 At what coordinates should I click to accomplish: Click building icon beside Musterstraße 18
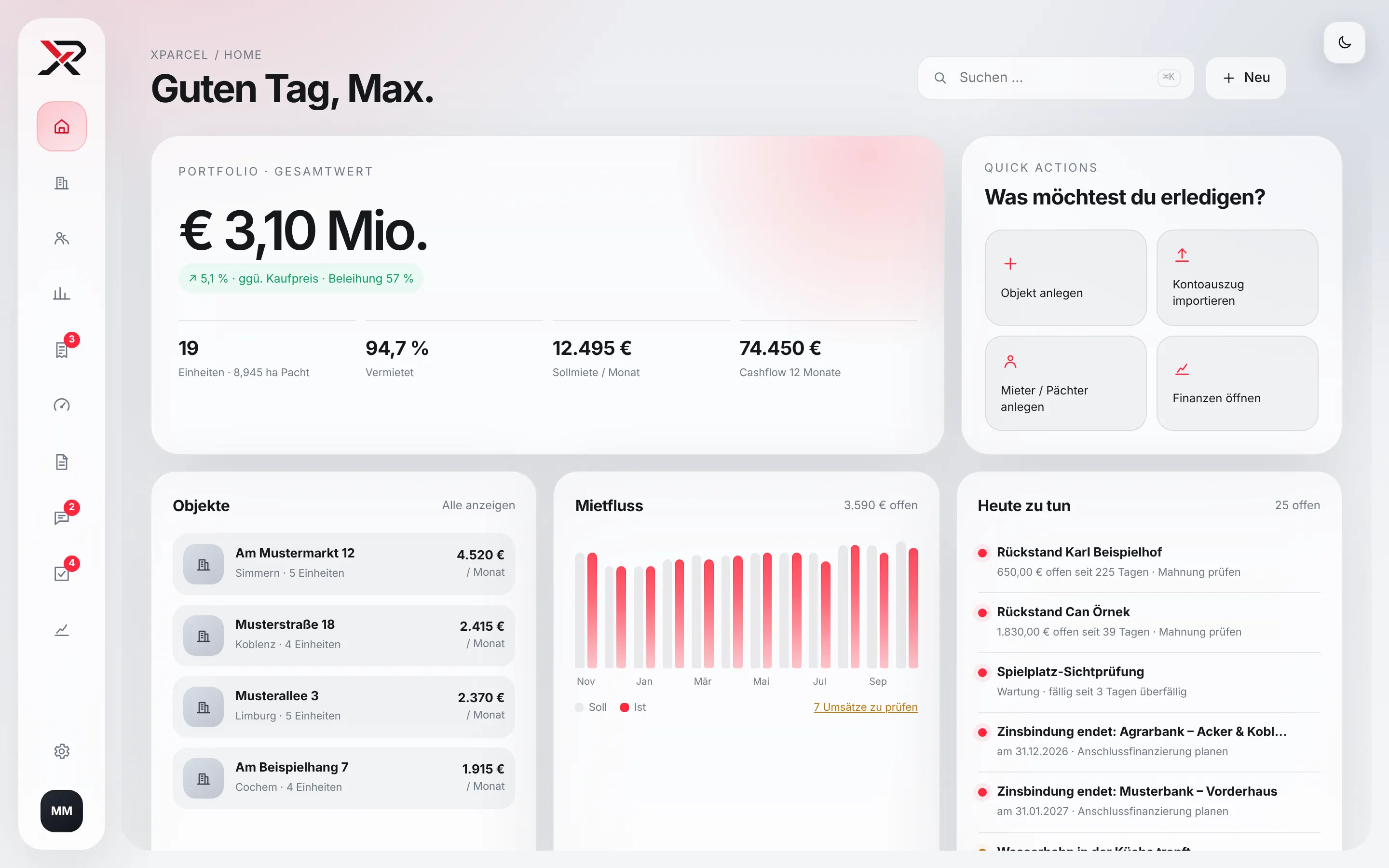click(x=203, y=636)
